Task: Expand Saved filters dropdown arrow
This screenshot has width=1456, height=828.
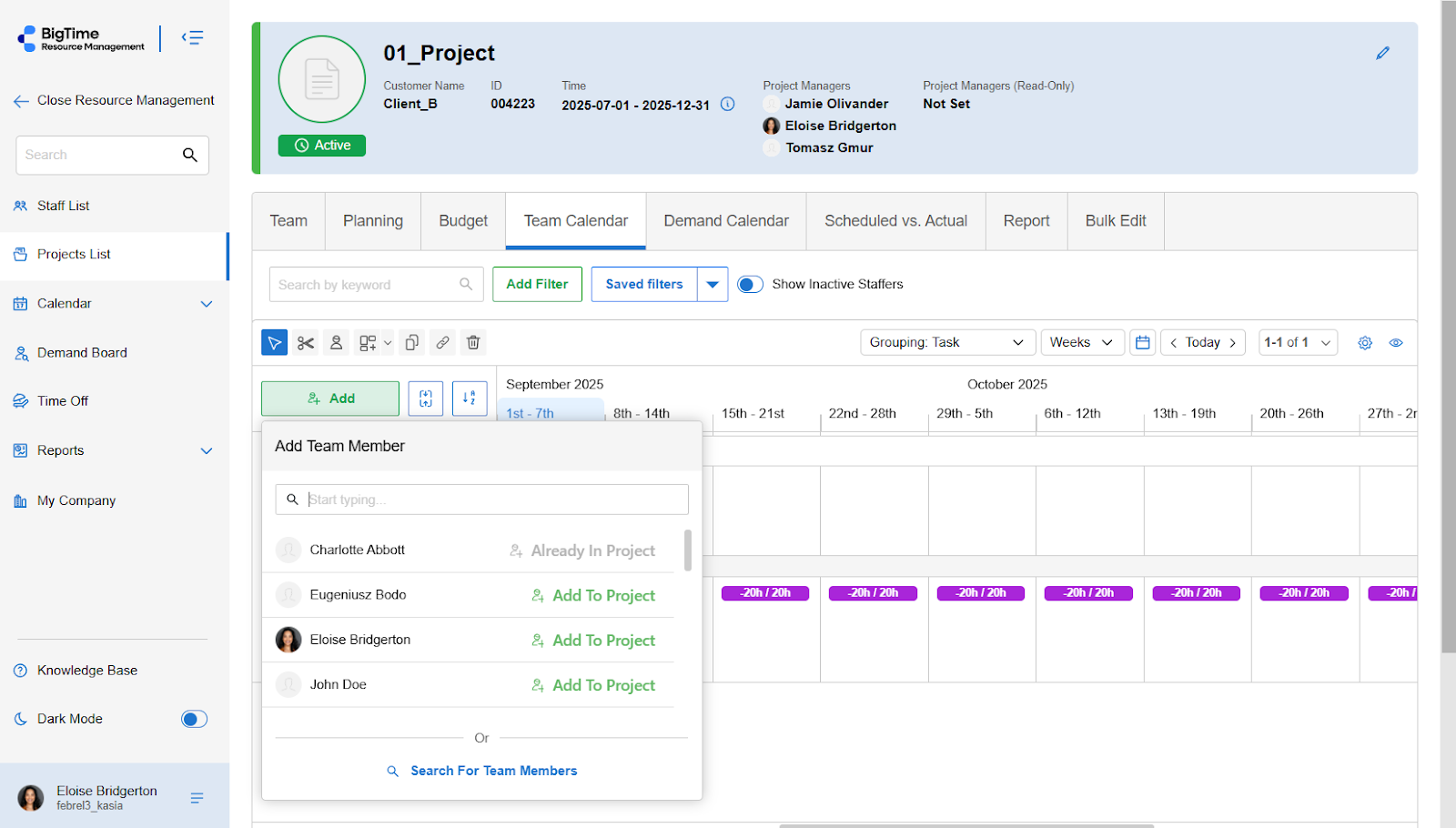Action: [713, 285]
